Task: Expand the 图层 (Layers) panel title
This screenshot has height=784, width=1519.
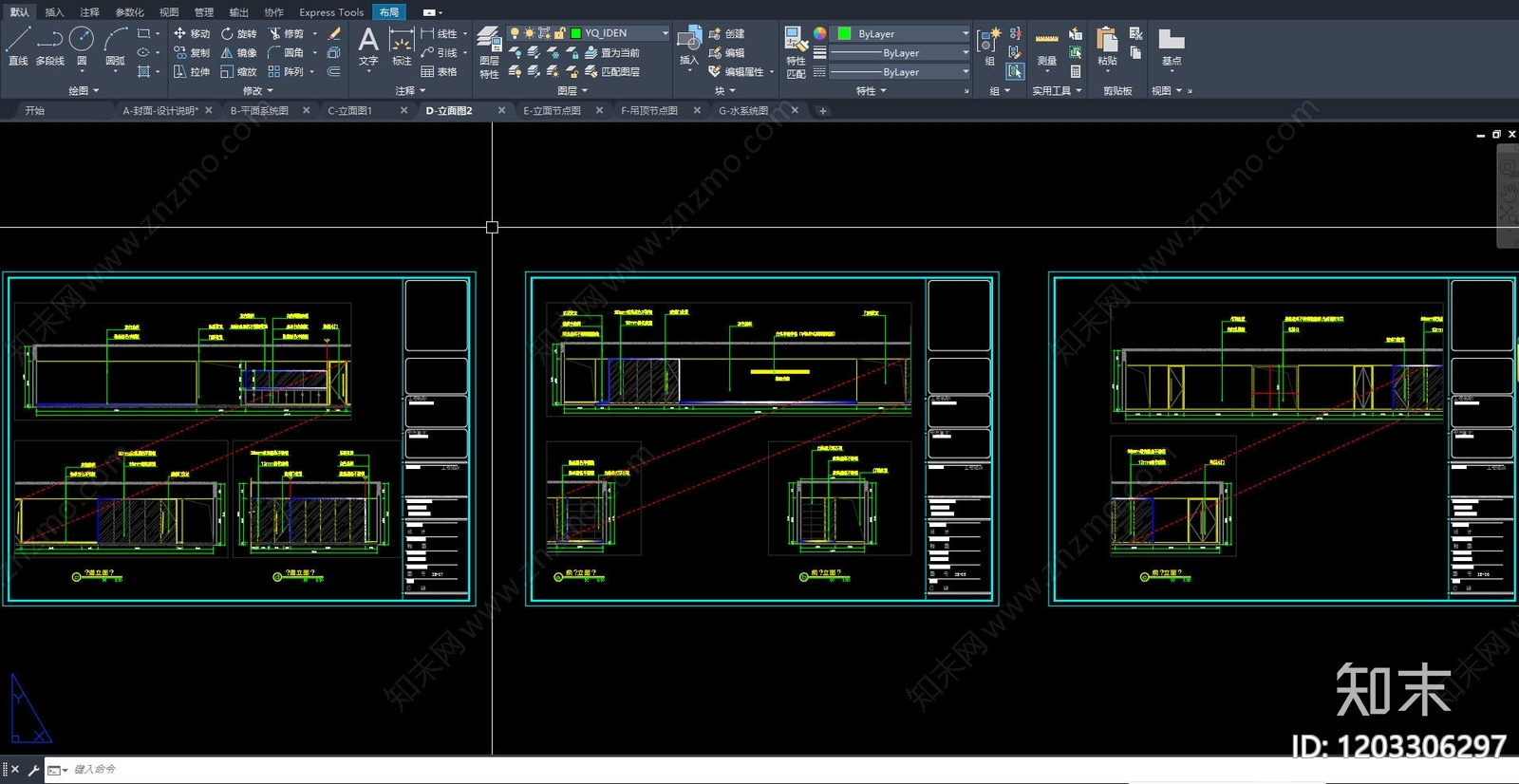Action: 572,91
